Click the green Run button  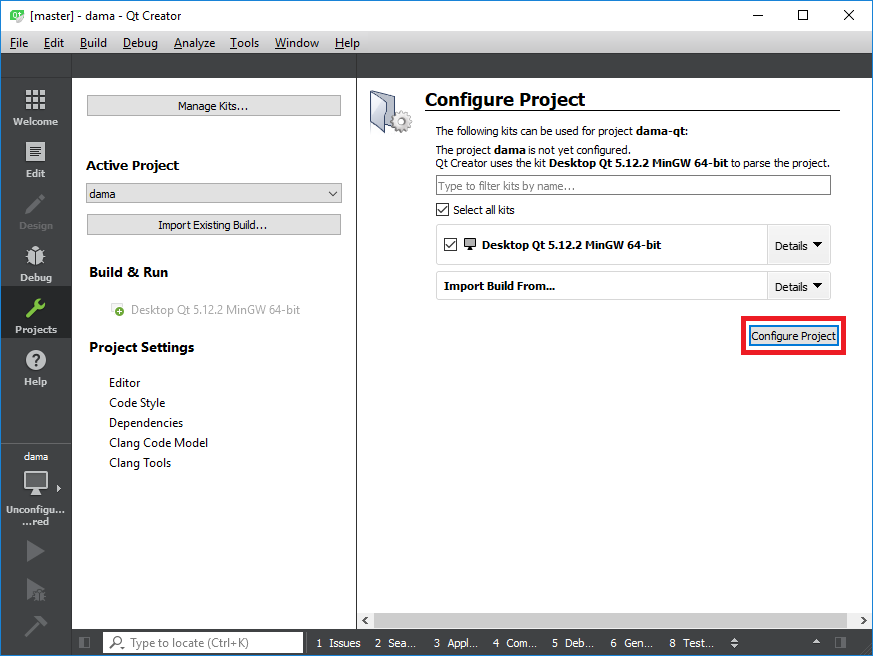coord(36,551)
